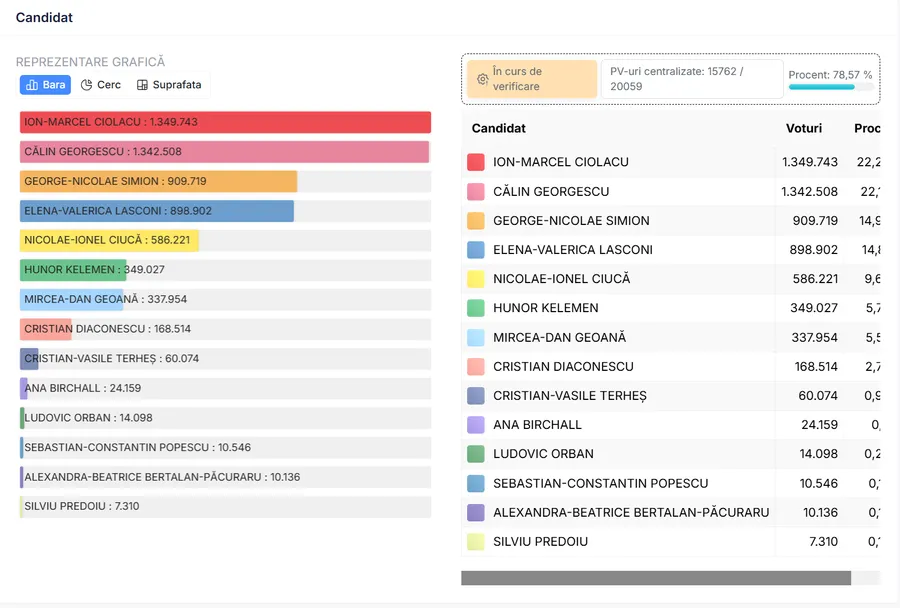Click the pie icon beside Cerc

tap(87, 85)
